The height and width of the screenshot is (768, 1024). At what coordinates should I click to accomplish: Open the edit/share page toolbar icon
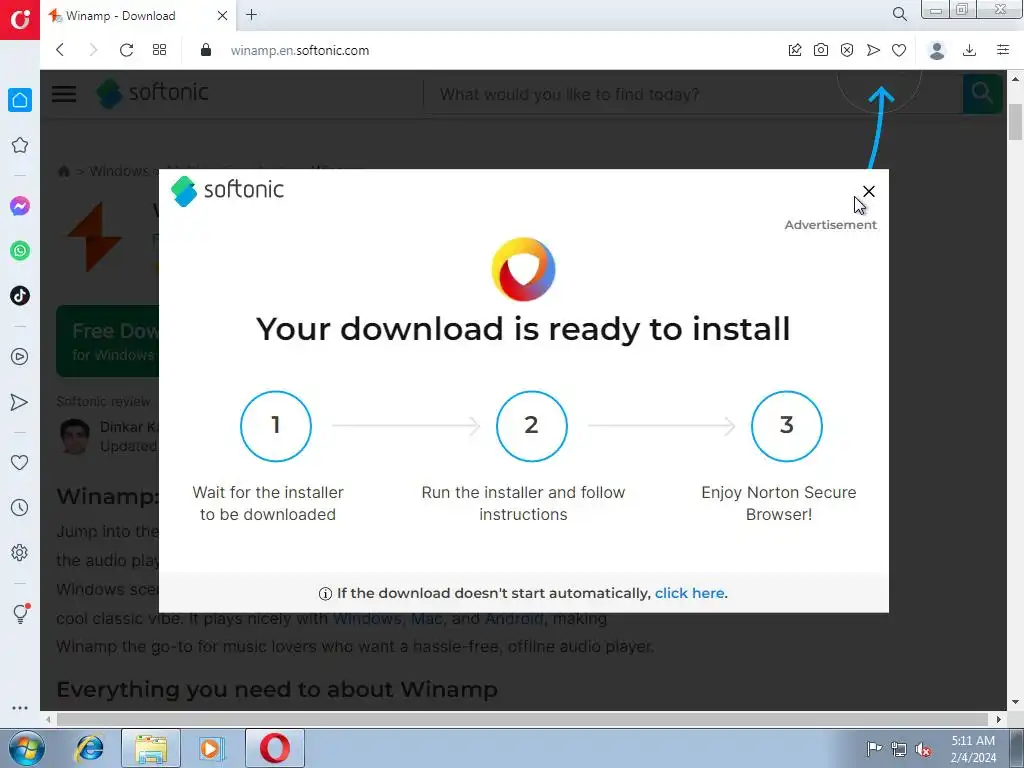click(795, 50)
